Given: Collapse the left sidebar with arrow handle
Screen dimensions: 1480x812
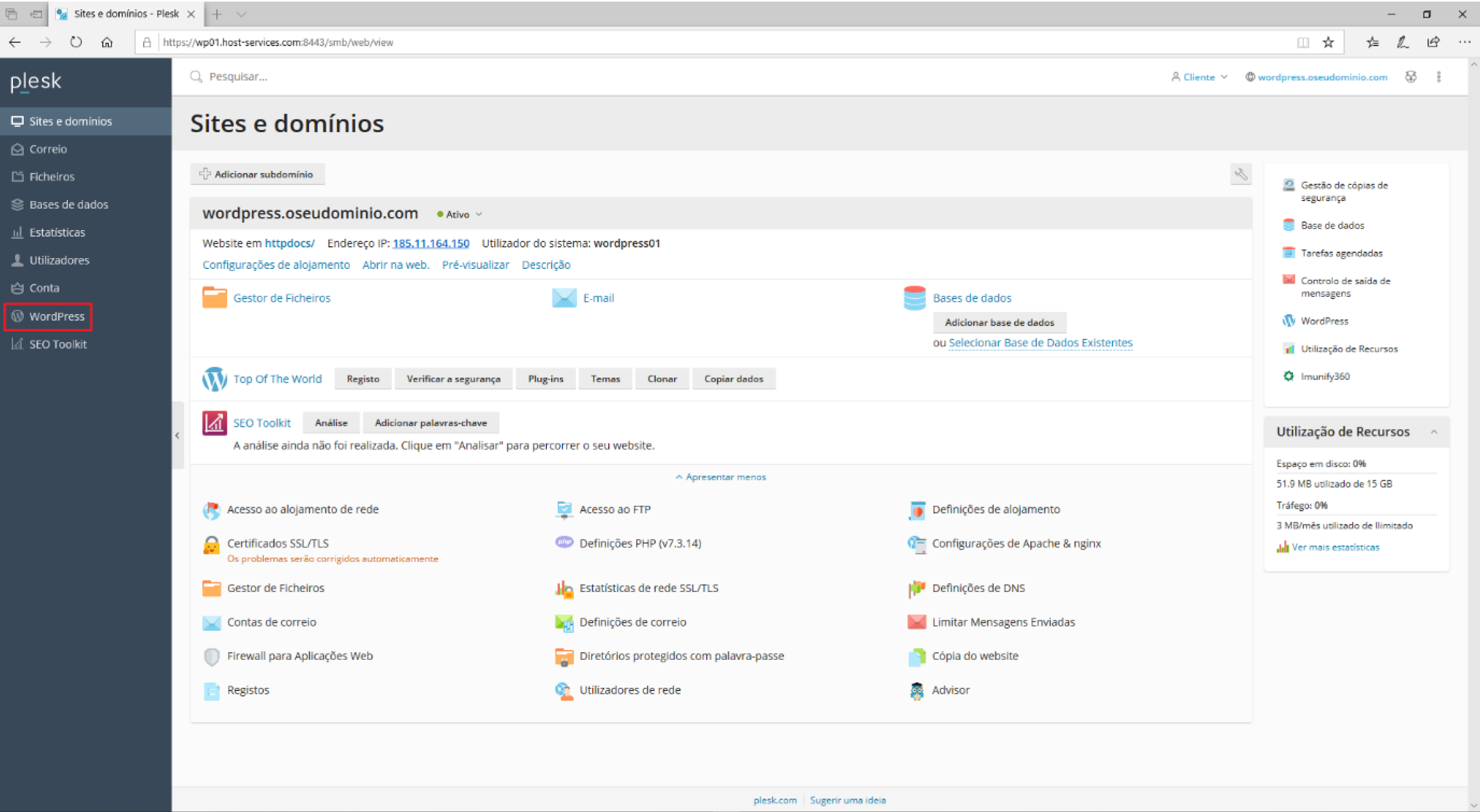Looking at the screenshot, I should 177,436.
